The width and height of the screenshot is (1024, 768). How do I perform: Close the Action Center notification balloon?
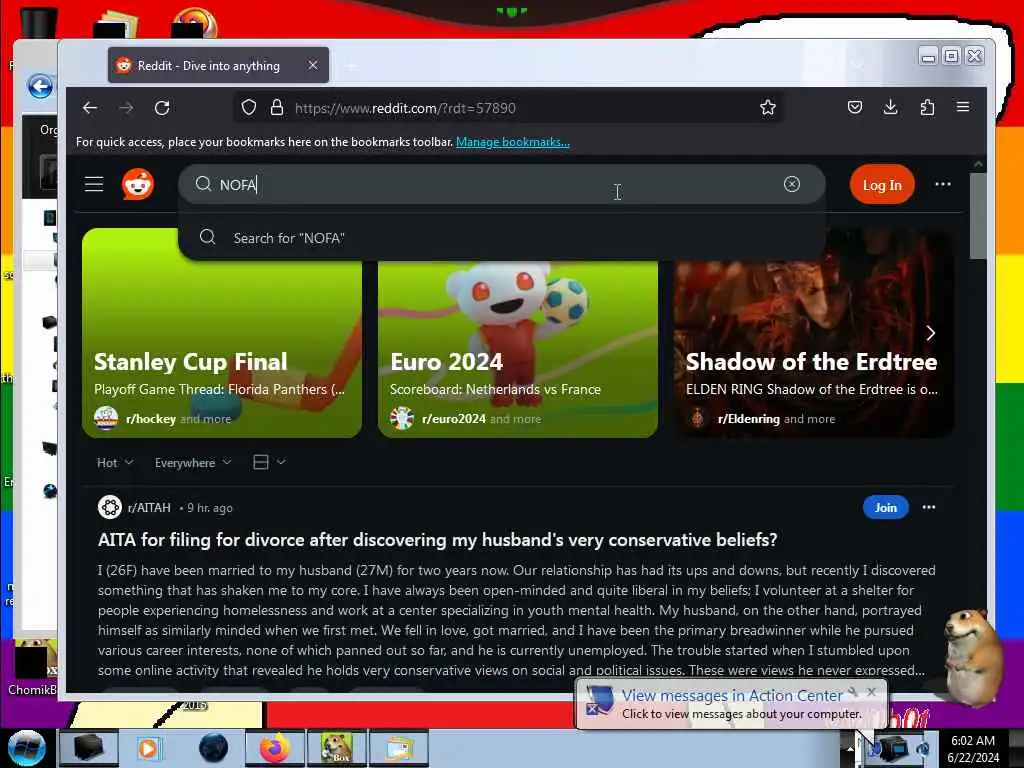(x=871, y=692)
